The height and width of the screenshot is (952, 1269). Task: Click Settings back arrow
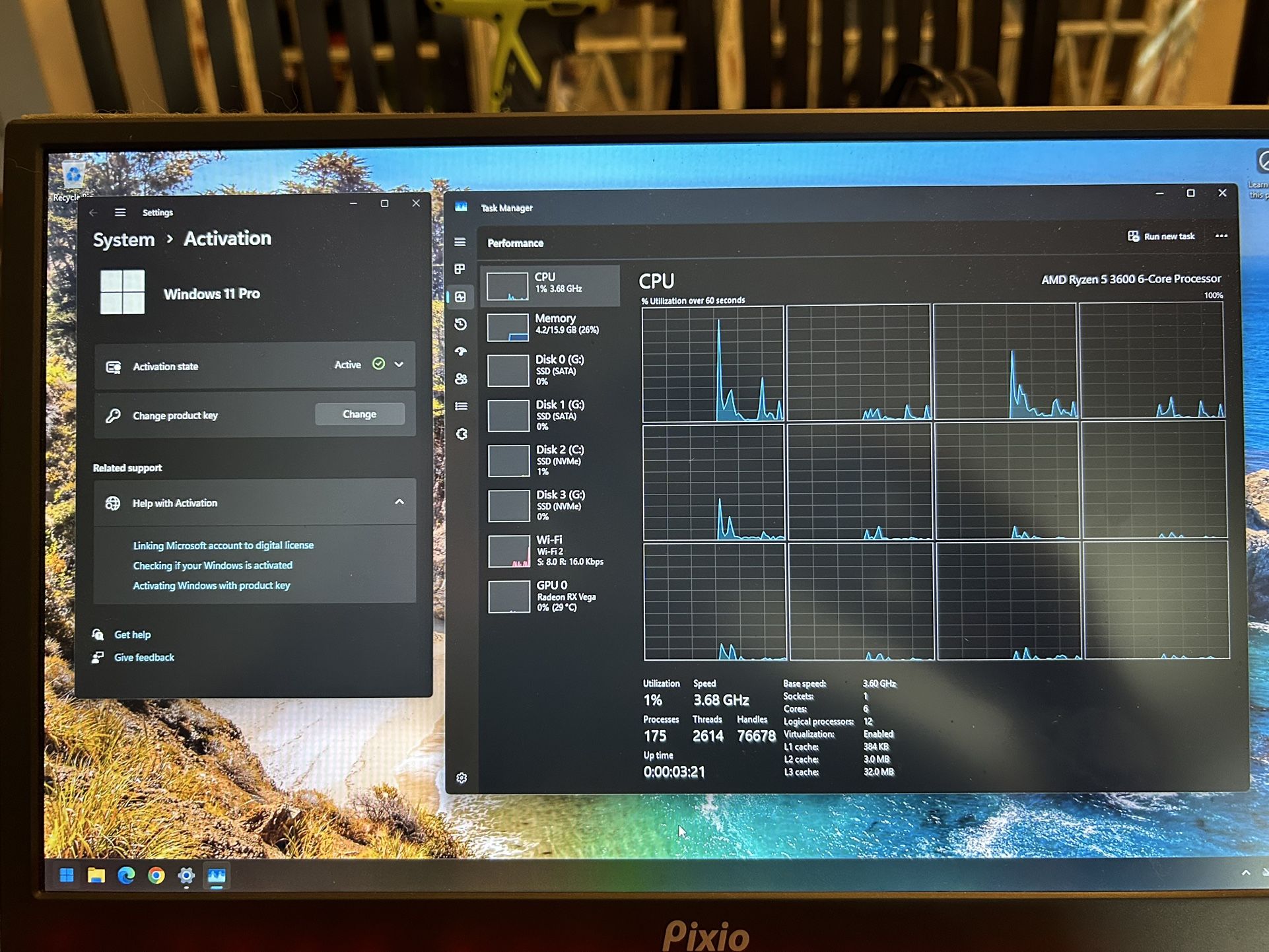tap(94, 213)
